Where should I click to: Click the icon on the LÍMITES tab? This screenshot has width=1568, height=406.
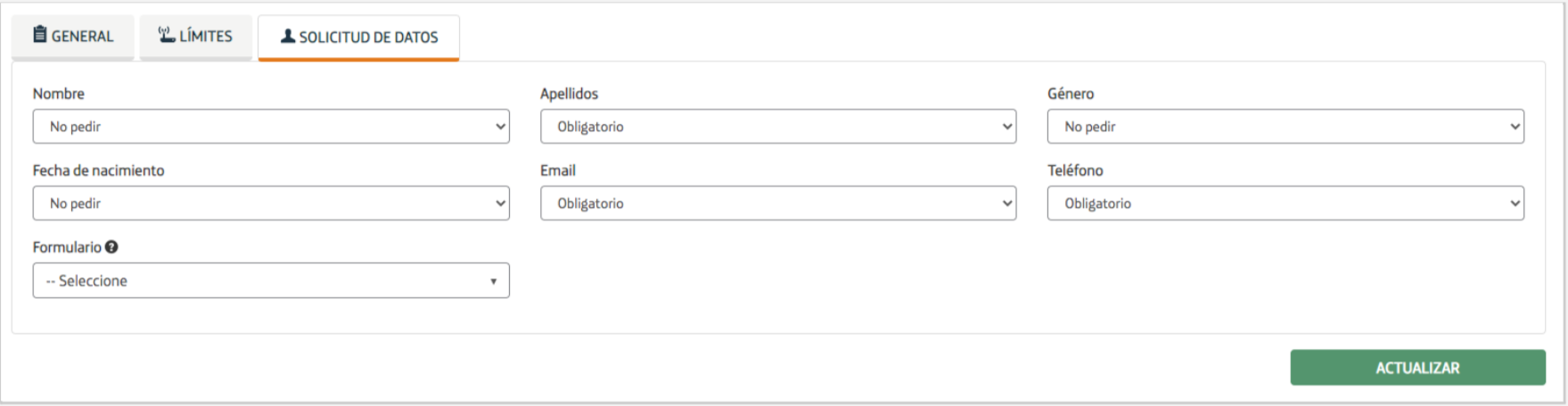pos(167,35)
